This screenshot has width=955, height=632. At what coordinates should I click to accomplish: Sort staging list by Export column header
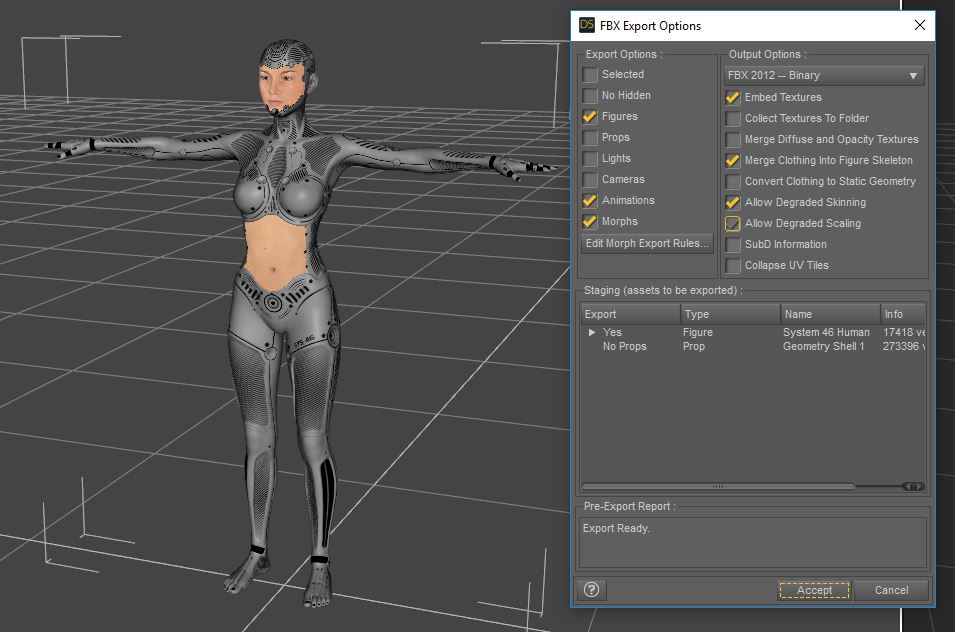click(630, 314)
